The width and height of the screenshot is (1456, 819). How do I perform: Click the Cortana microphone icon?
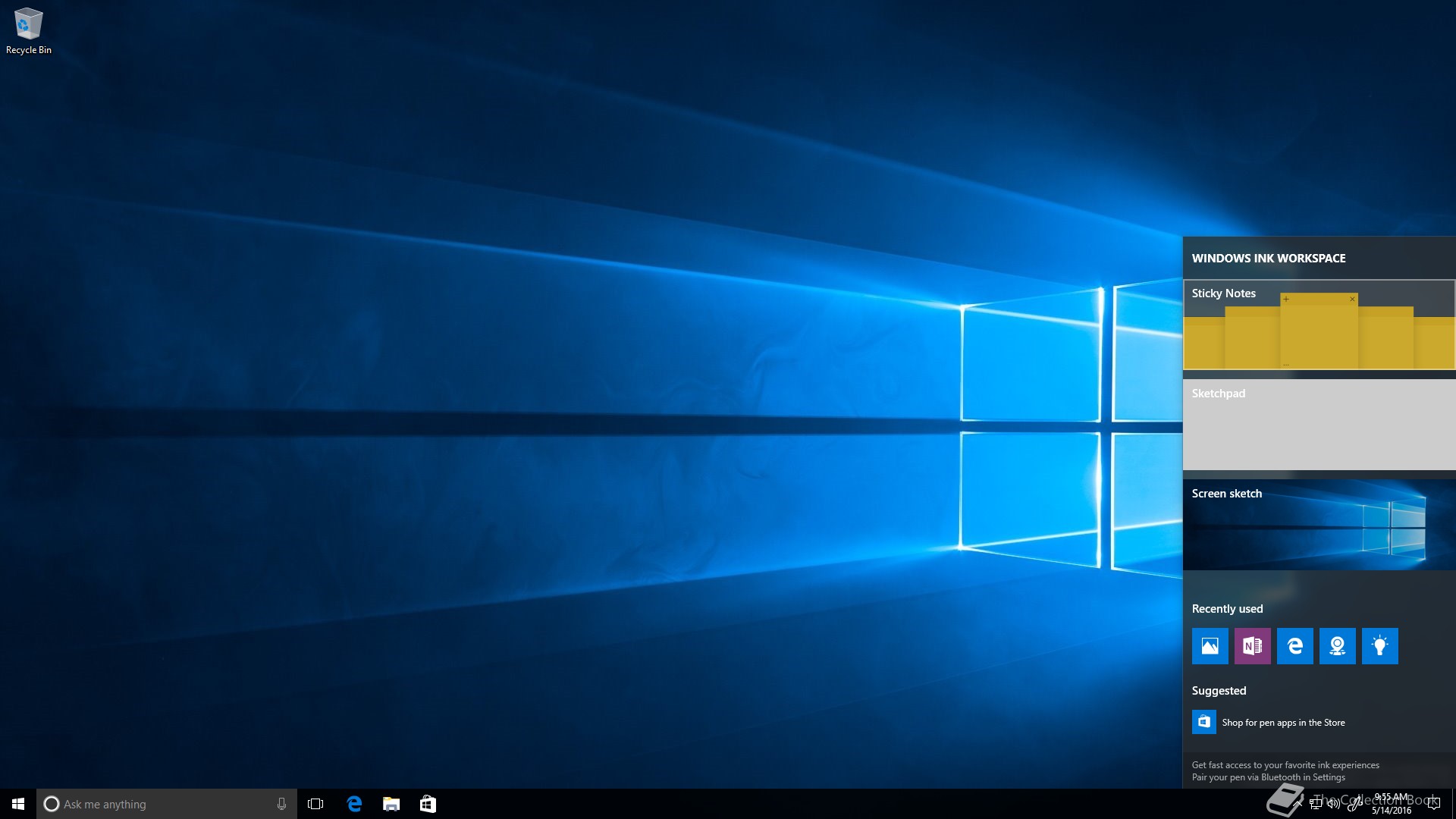coord(281,804)
